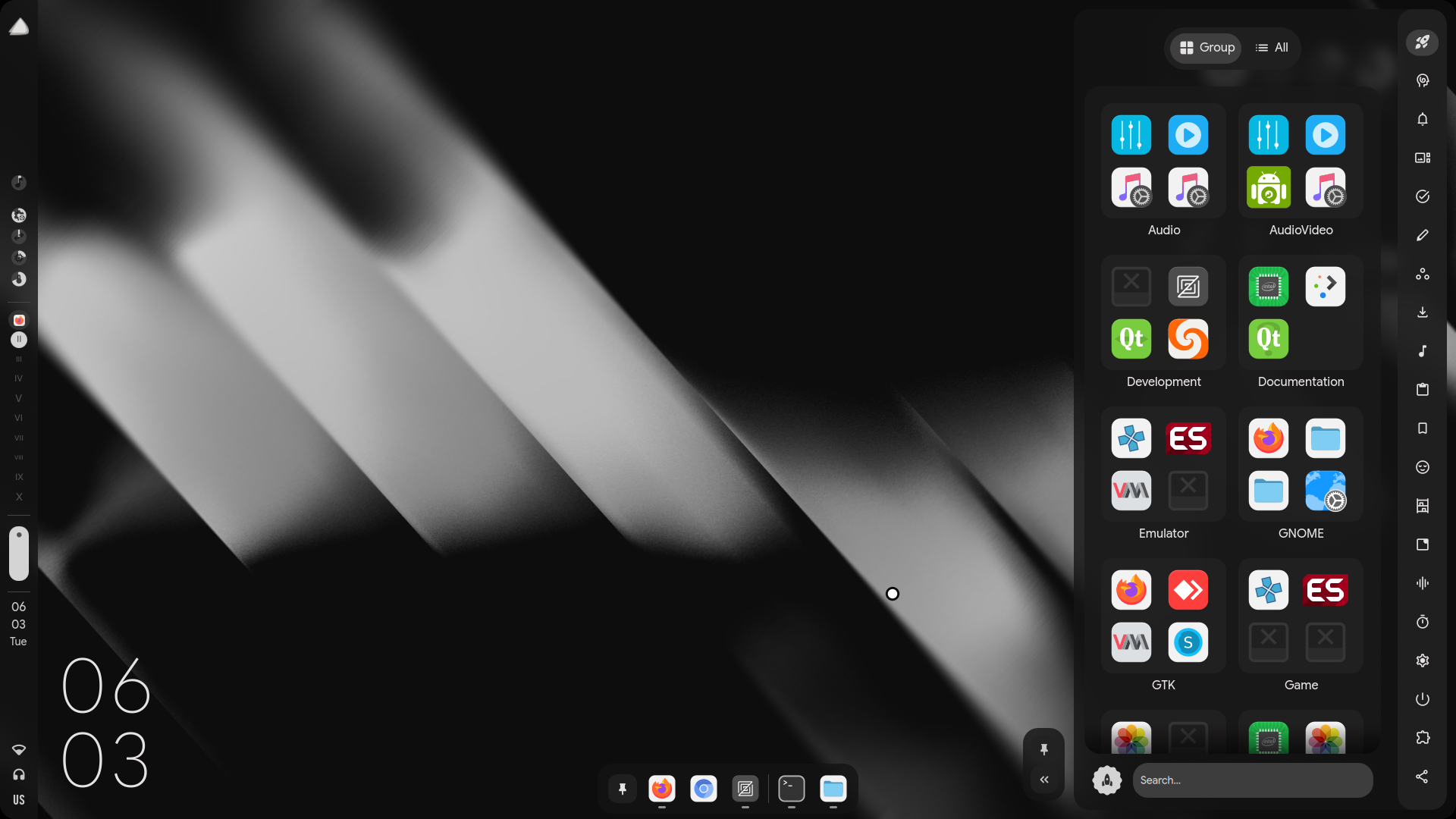Click inside the Search field

(x=1252, y=780)
